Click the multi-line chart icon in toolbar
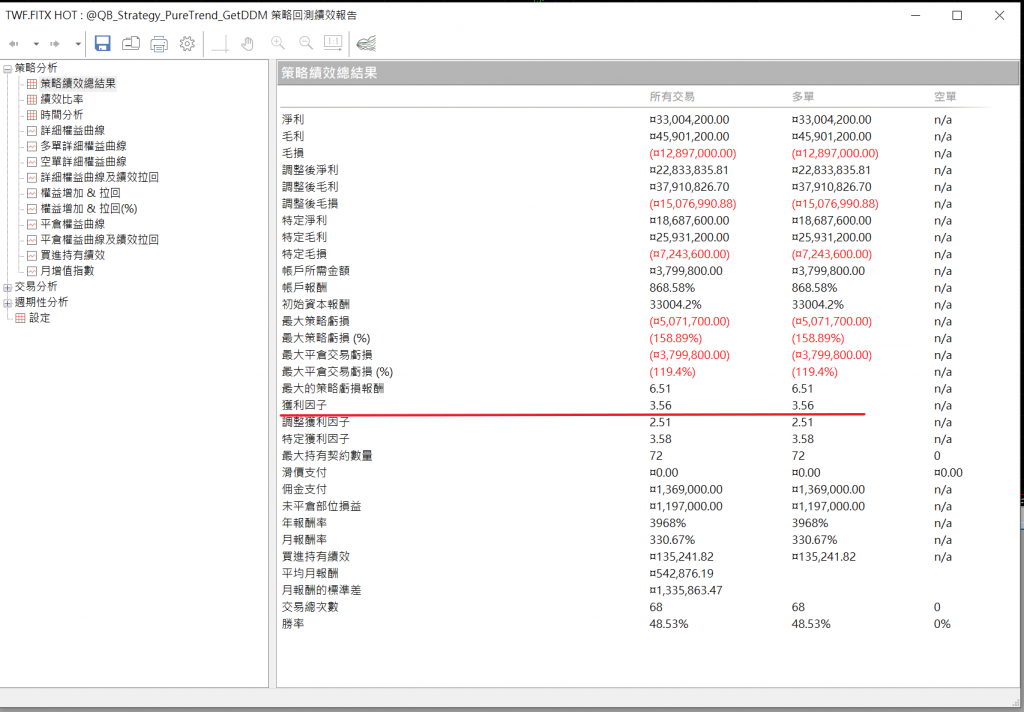 (x=366, y=43)
